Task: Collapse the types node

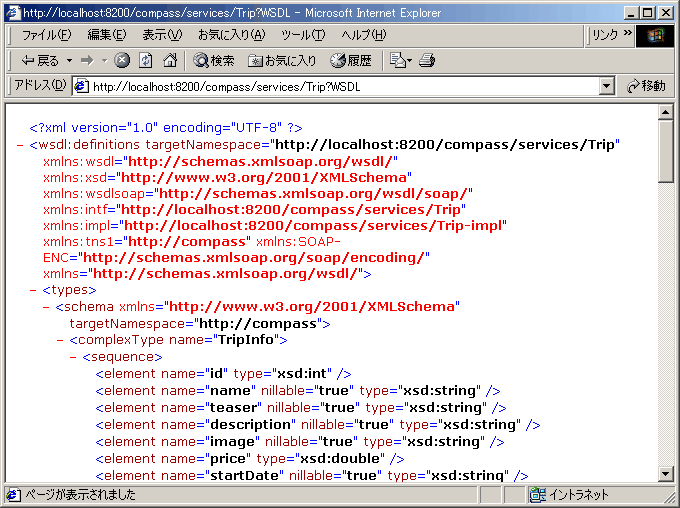Action: point(33,290)
